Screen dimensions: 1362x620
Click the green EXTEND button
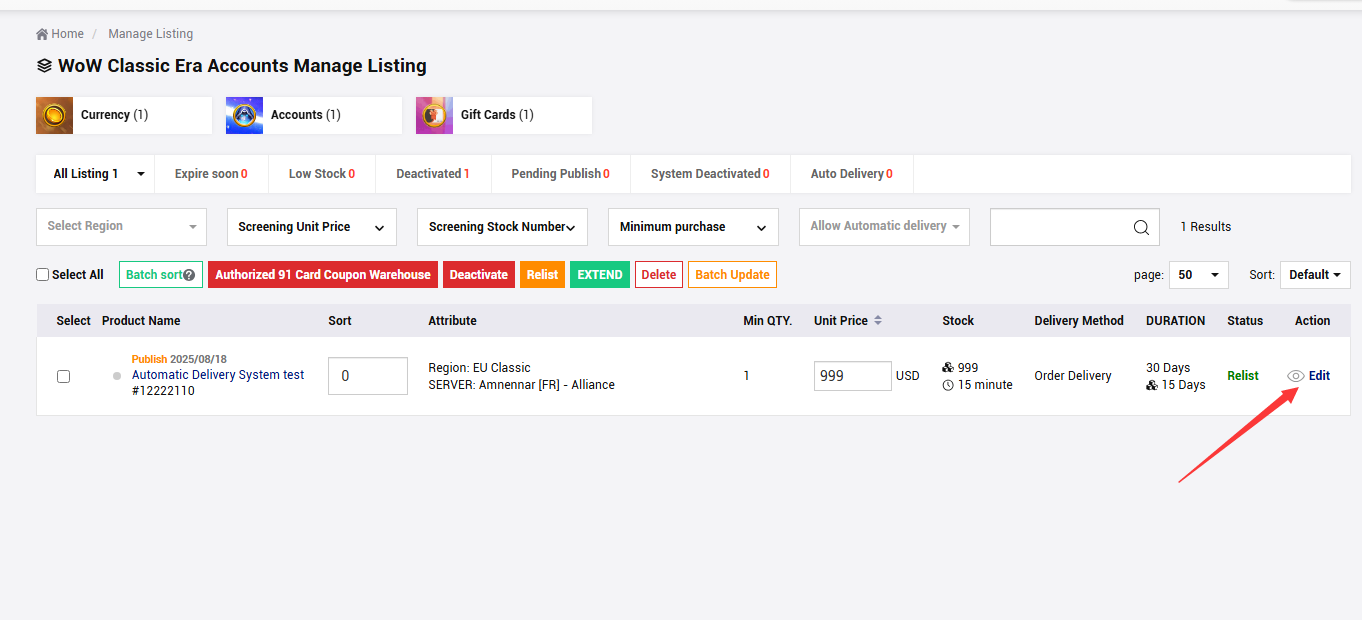[x=599, y=275]
